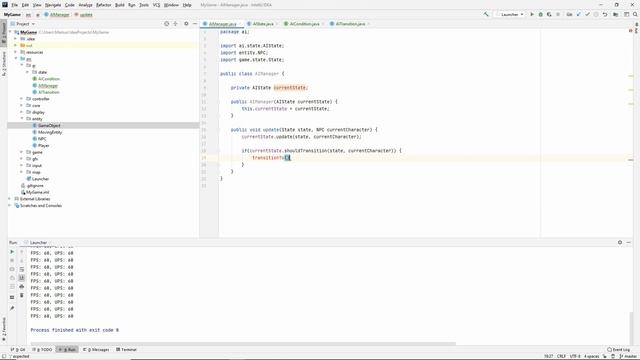Rerun Launcher from the Run panel
The width and height of the screenshot is (640, 360).
coord(12,252)
